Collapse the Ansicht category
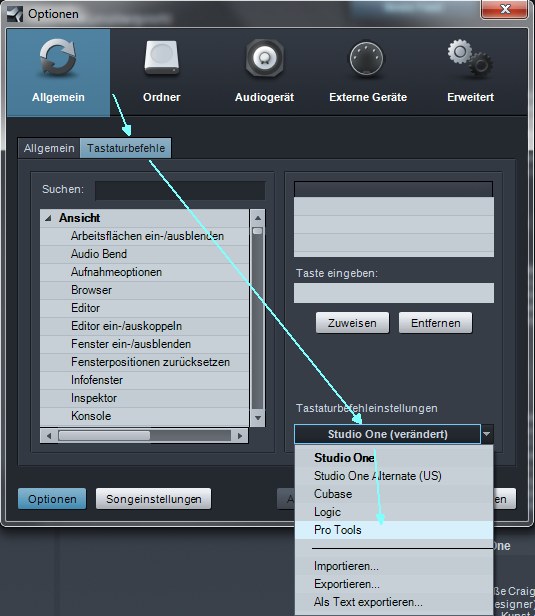Screen dimensions: 535x616 click(x=48, y=218)
